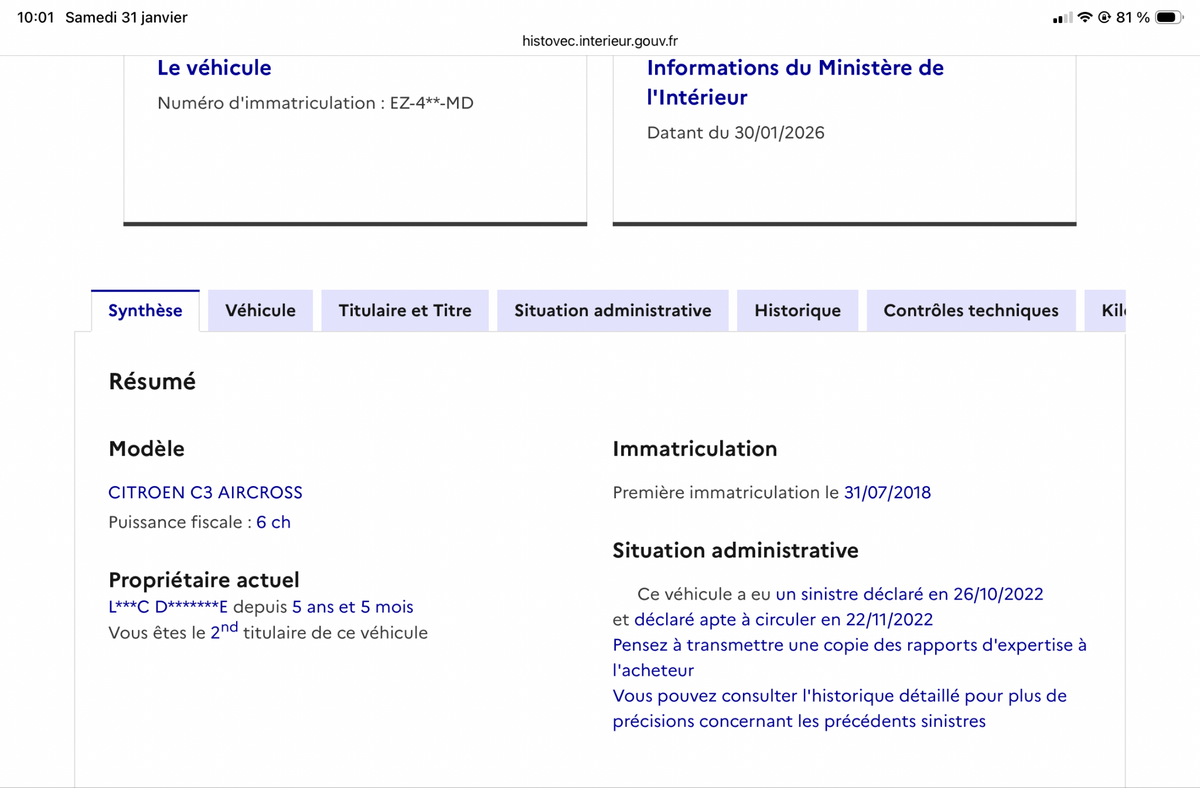Open the Titulaire et Titre tab
Viewport: 1200px width, 788px height.
404,310
